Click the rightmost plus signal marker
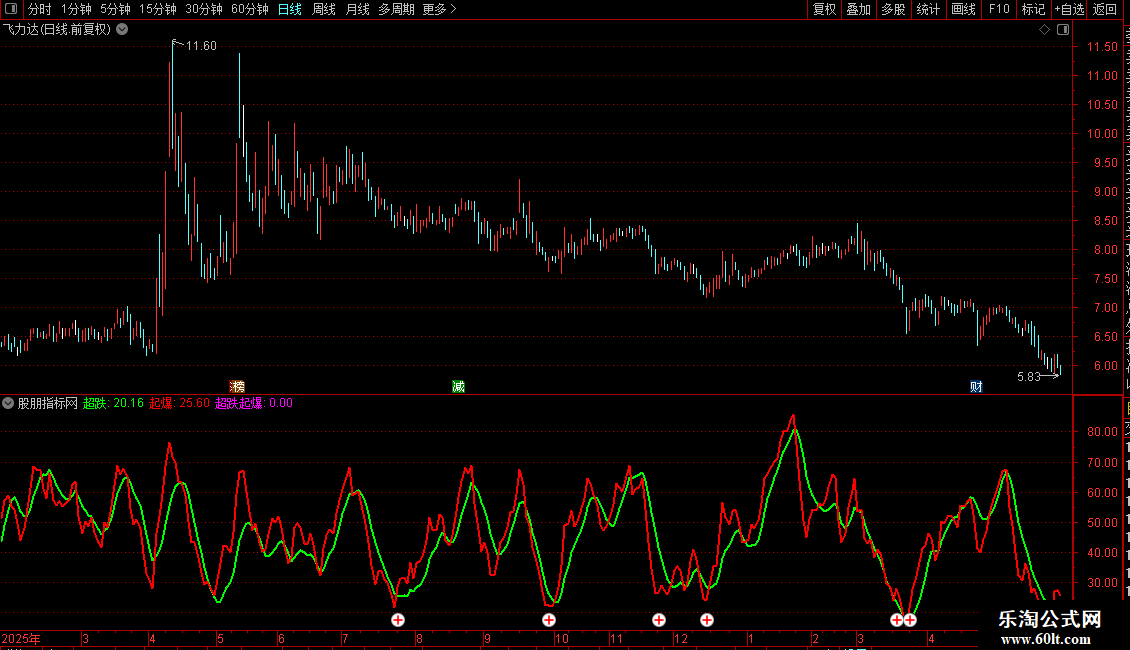 910,620
